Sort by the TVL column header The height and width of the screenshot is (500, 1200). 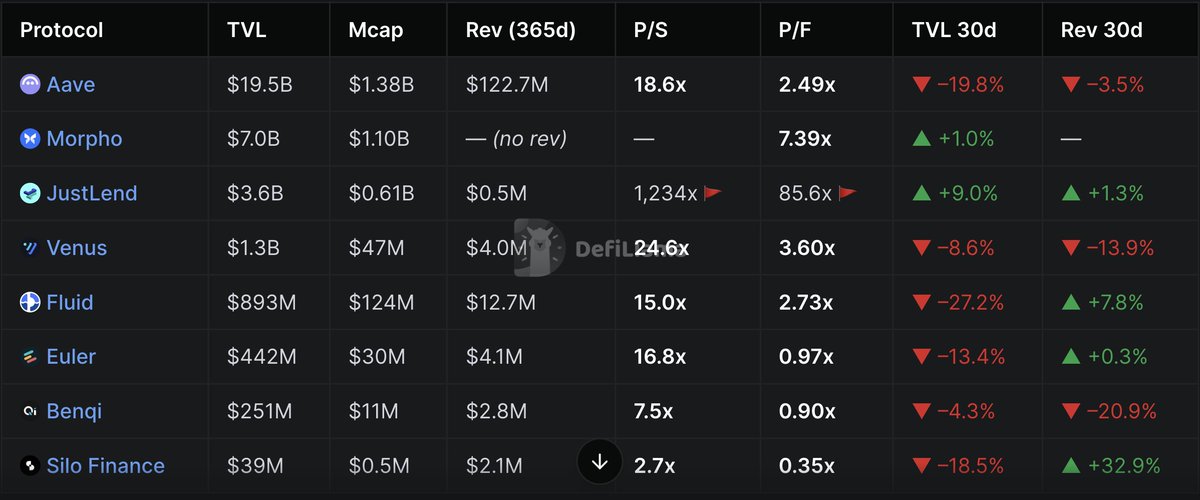pos(246,30)
